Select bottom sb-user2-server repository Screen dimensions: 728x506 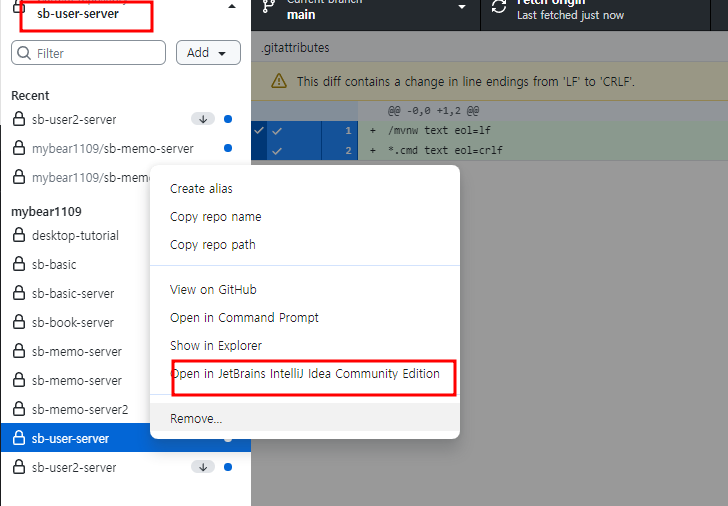click(x=126, y=467)
